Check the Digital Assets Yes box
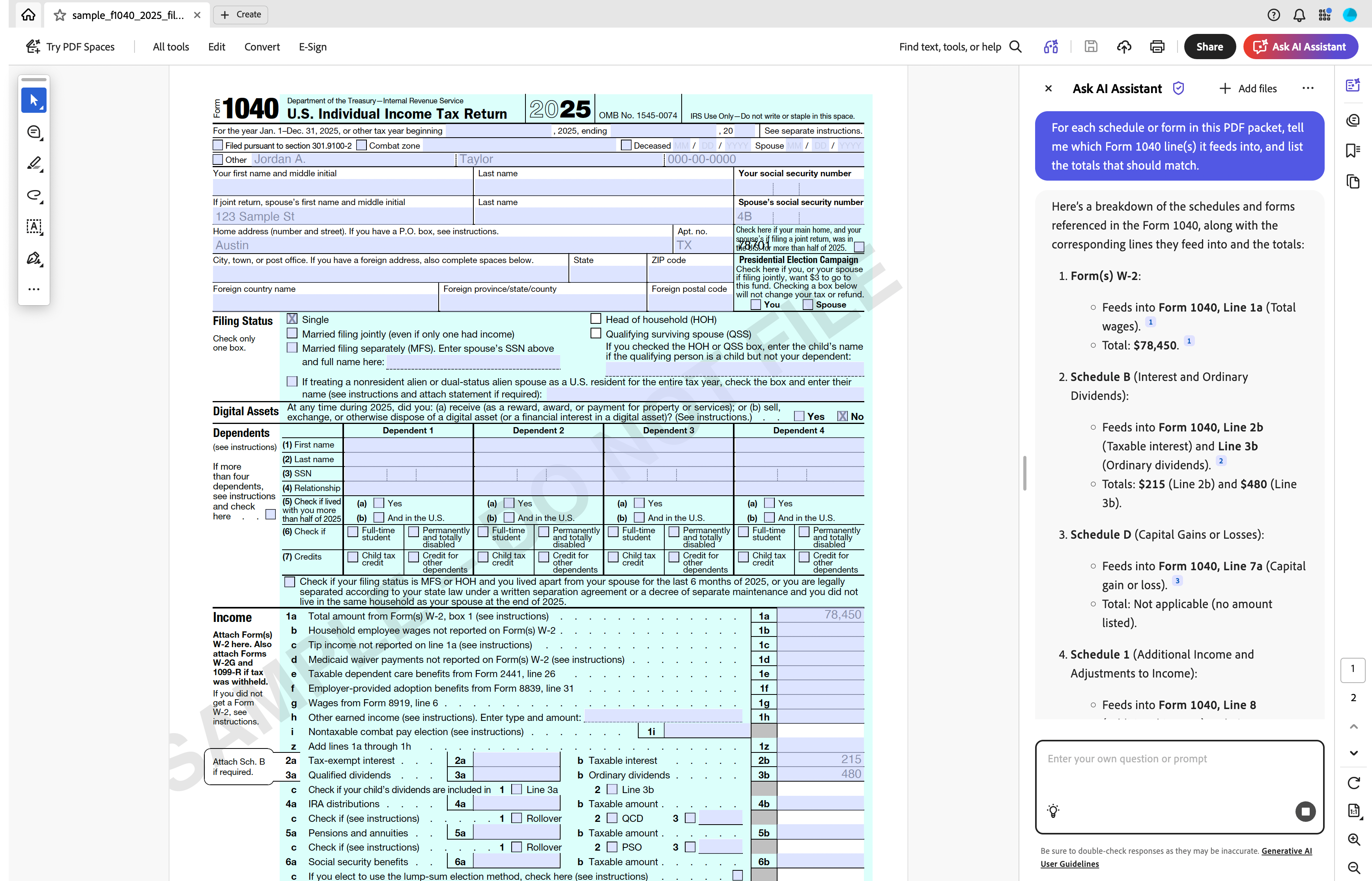The width and height of the screenshot is (1372, 881). click(799, 416)
